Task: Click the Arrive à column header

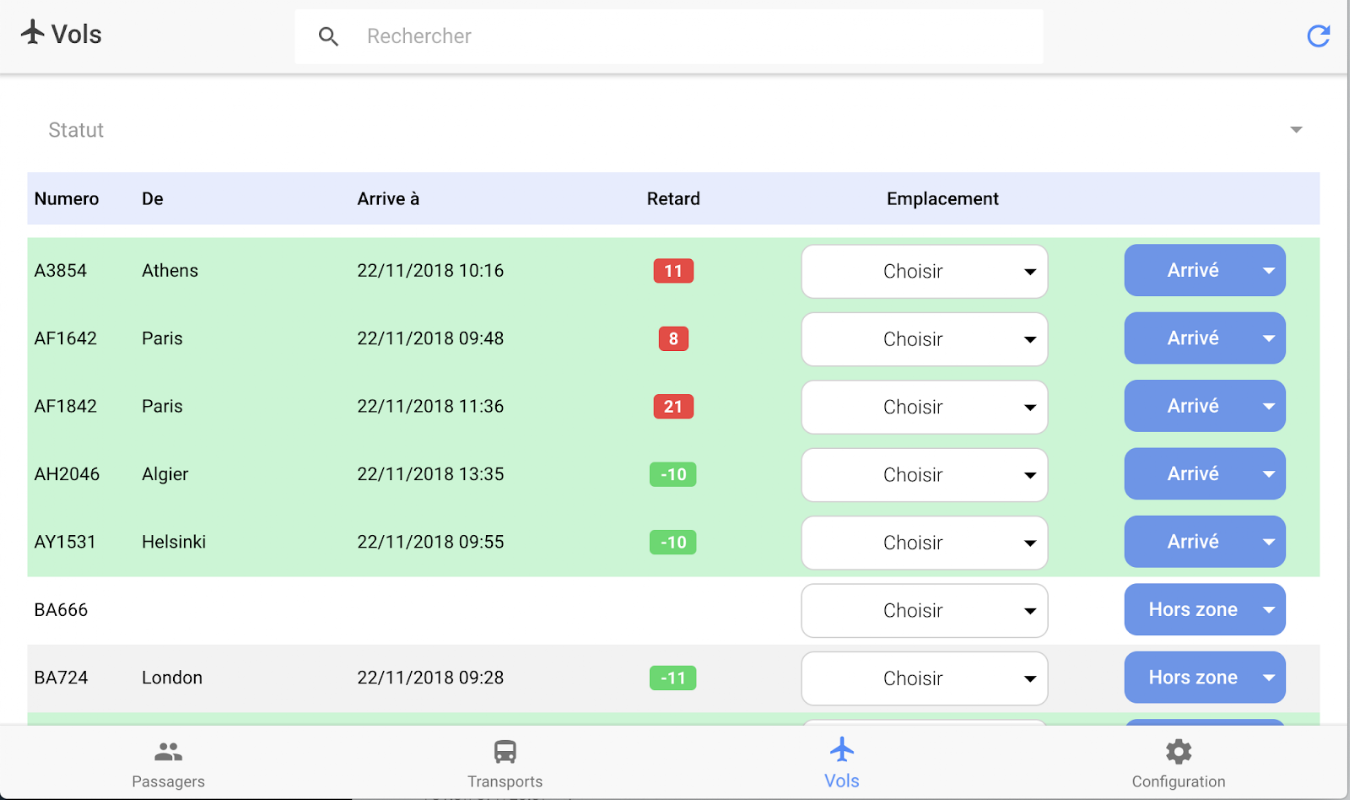Action: pyautogui.click(x=388, y=199)
